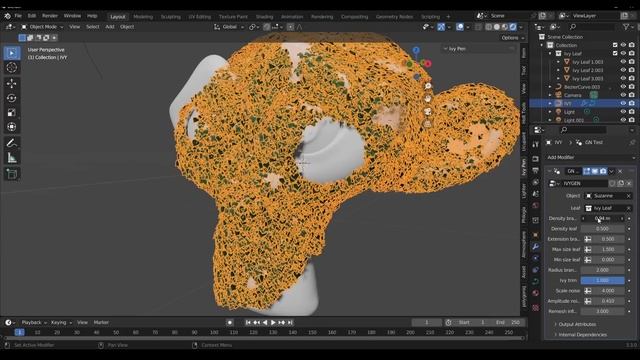Open Global transform orientation dropdown
The height and width of the screenshot is (360, 640).
229,27
